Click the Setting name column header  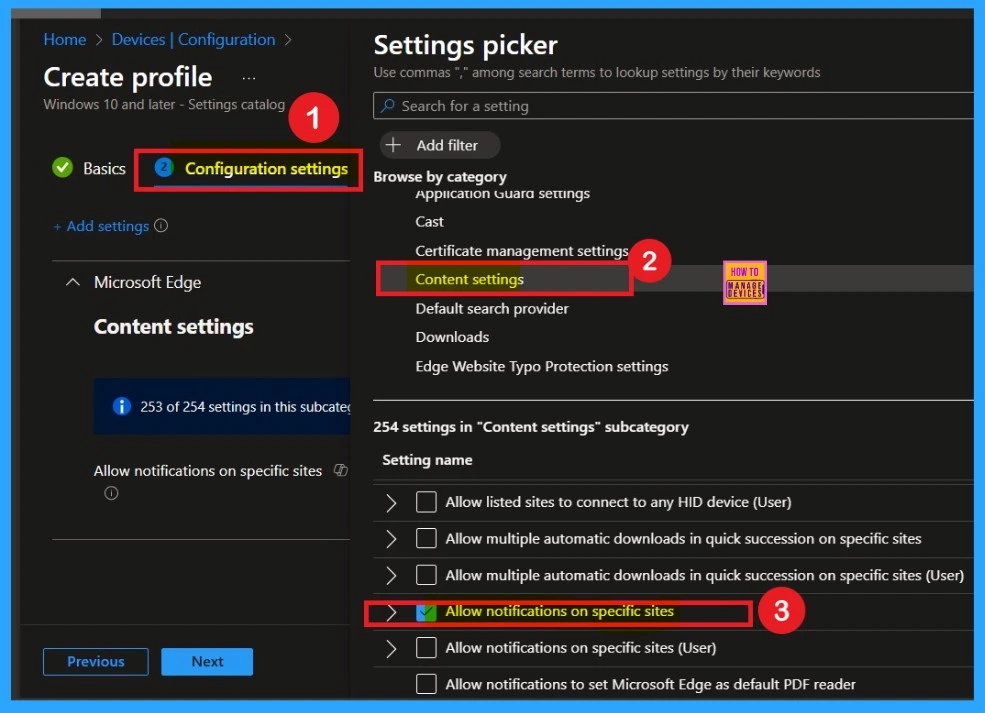point(427,460)
